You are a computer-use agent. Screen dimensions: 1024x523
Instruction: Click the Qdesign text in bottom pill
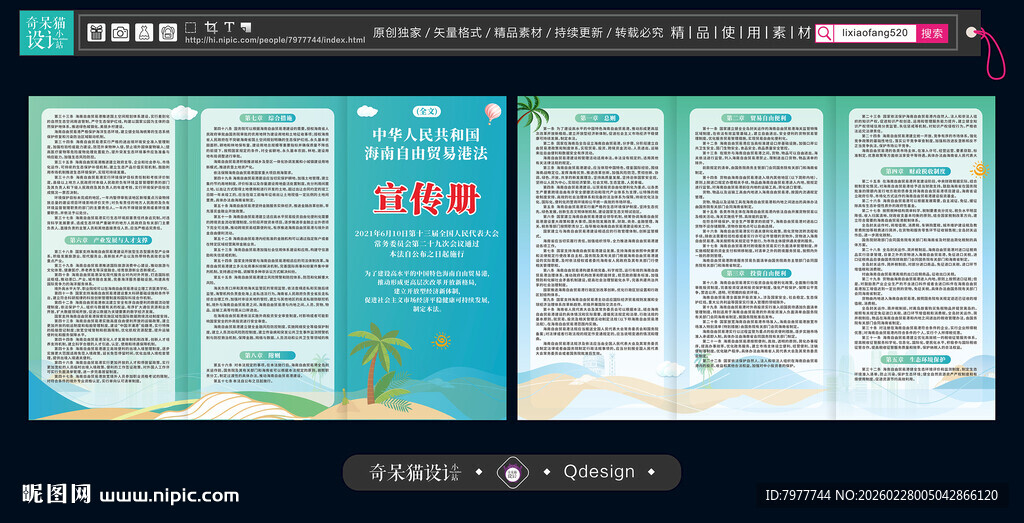[599, 471]
